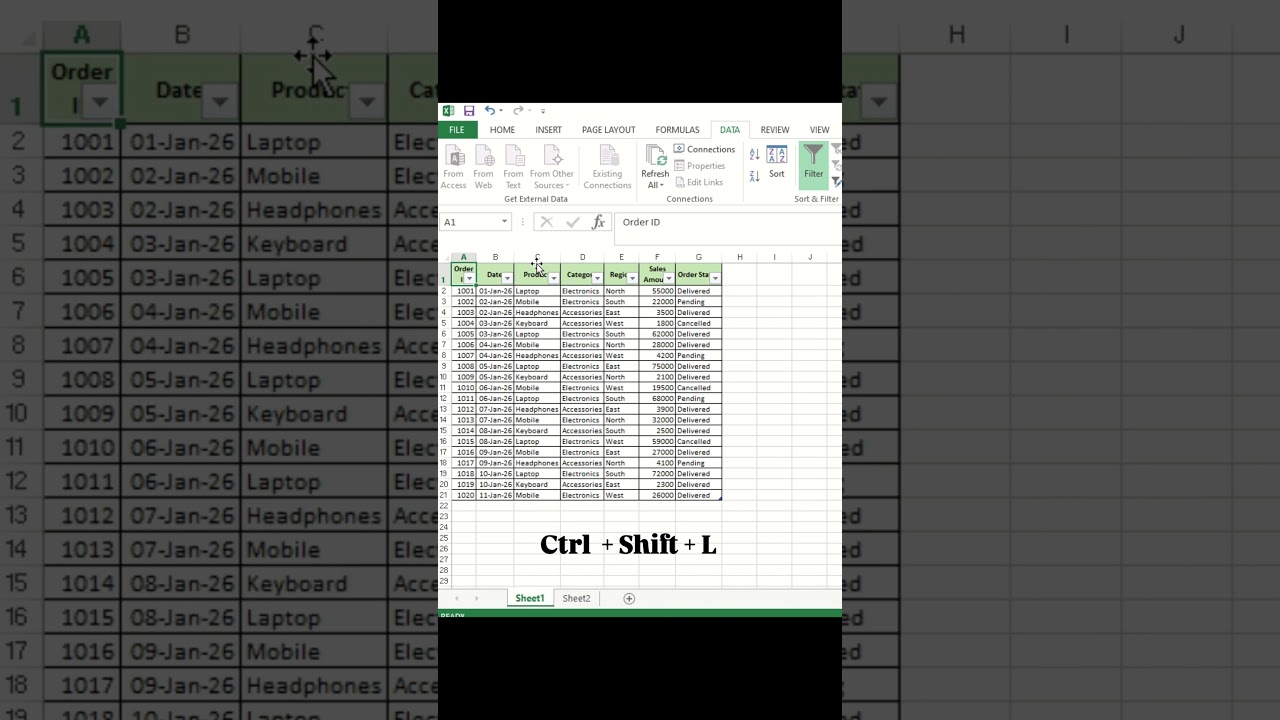
Task: Open the Sales Amount filter dropdown
Action: (669, 279)
